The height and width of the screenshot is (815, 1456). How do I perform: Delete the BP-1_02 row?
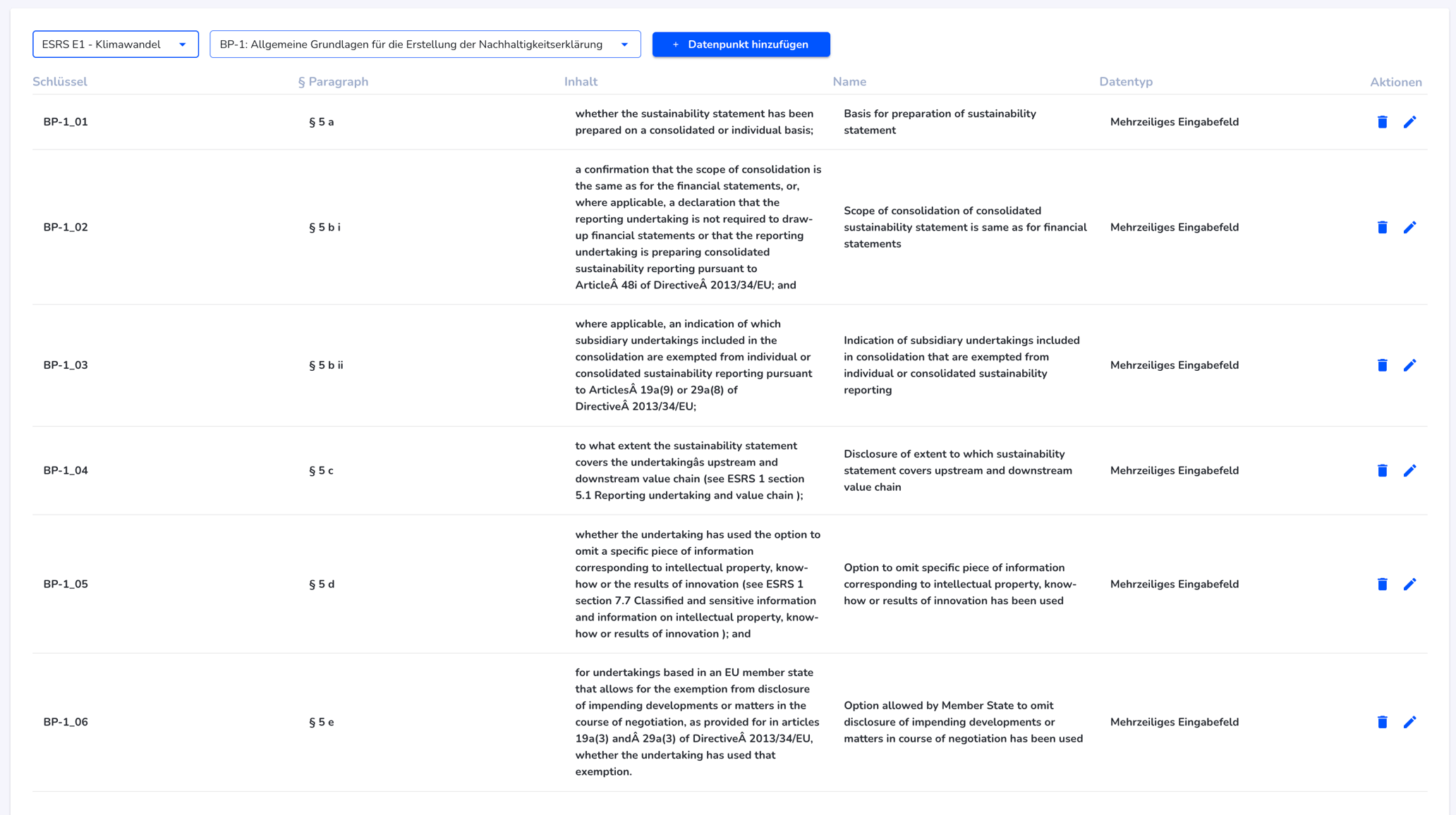(1382, 227)
